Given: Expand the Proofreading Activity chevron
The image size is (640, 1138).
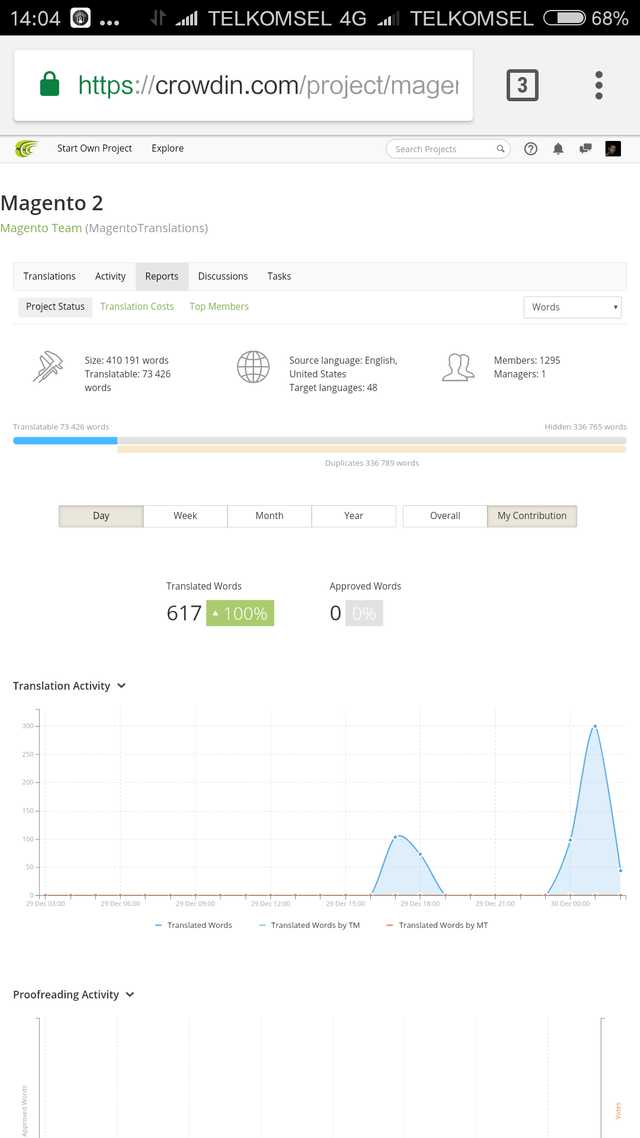Looking at the screenshot, I should coord(130,995).
